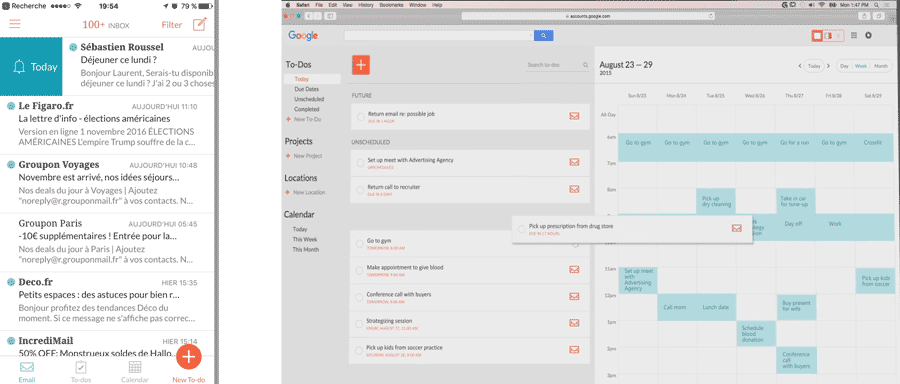Check off 'Pick up kids from soccer practice'
Image resolution: width=900 pixels, height=384 pixels.
pyautogui.click(x=360, y=350)
